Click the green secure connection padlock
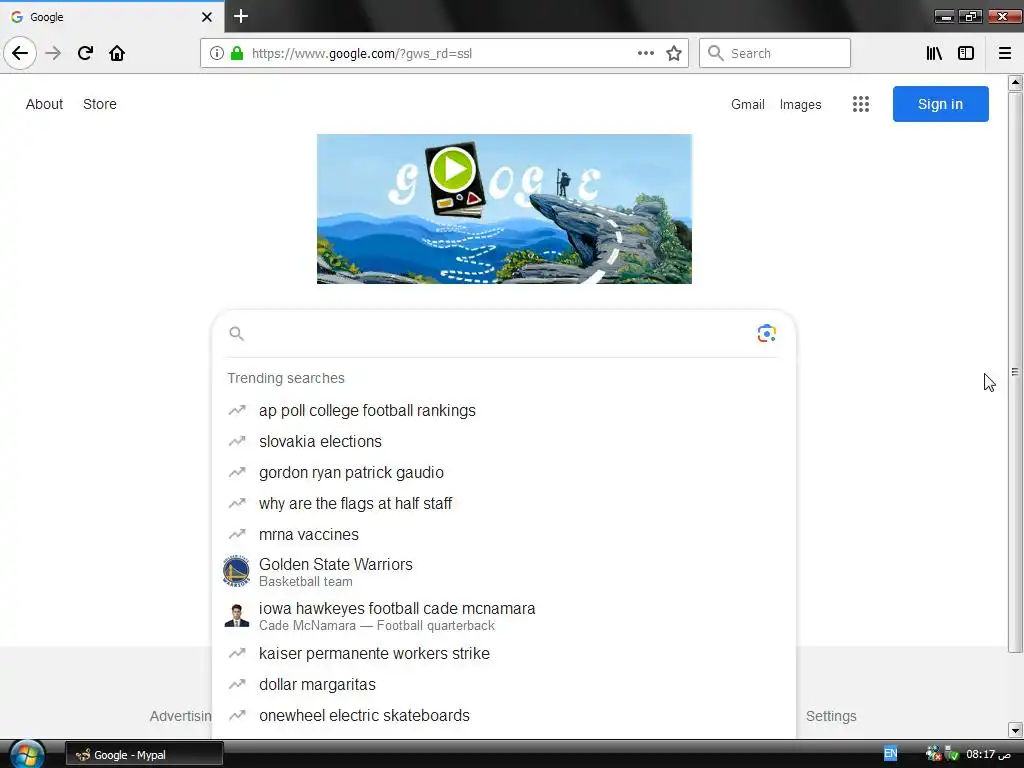1024x768 pixels. tap(237, 53)
